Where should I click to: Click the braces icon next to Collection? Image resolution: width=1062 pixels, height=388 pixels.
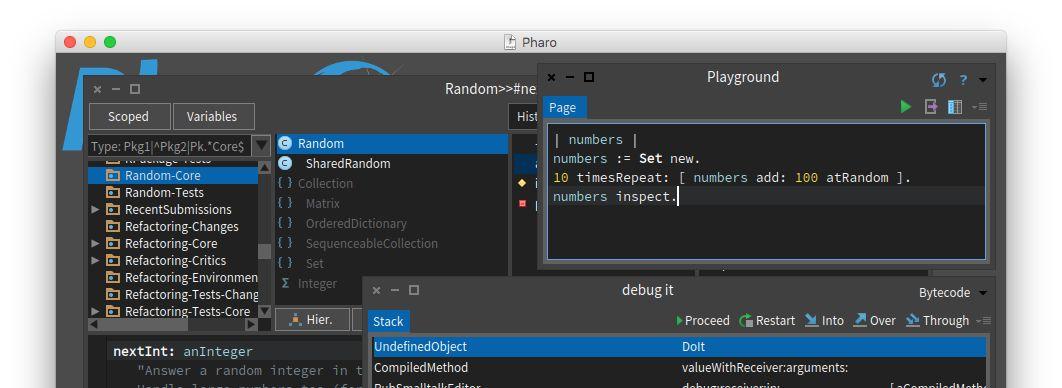[285, 183]
